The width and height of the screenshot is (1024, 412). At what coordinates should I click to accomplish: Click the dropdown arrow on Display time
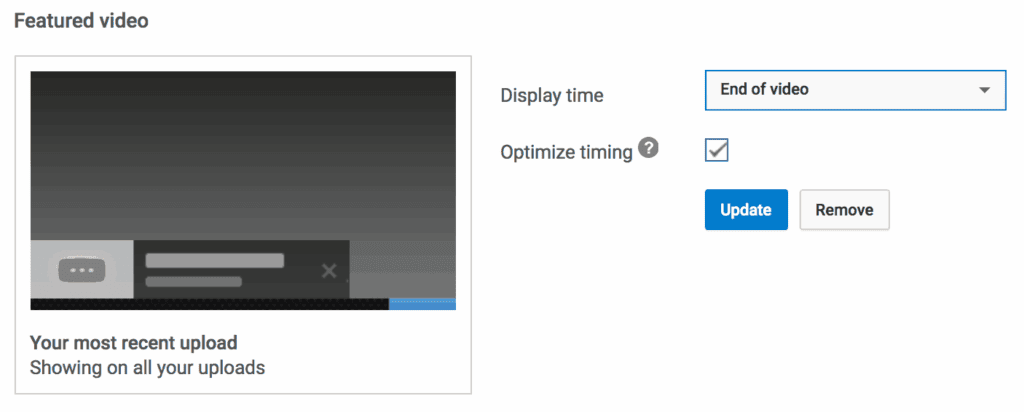pyautogui.click(x=984, y=90)
